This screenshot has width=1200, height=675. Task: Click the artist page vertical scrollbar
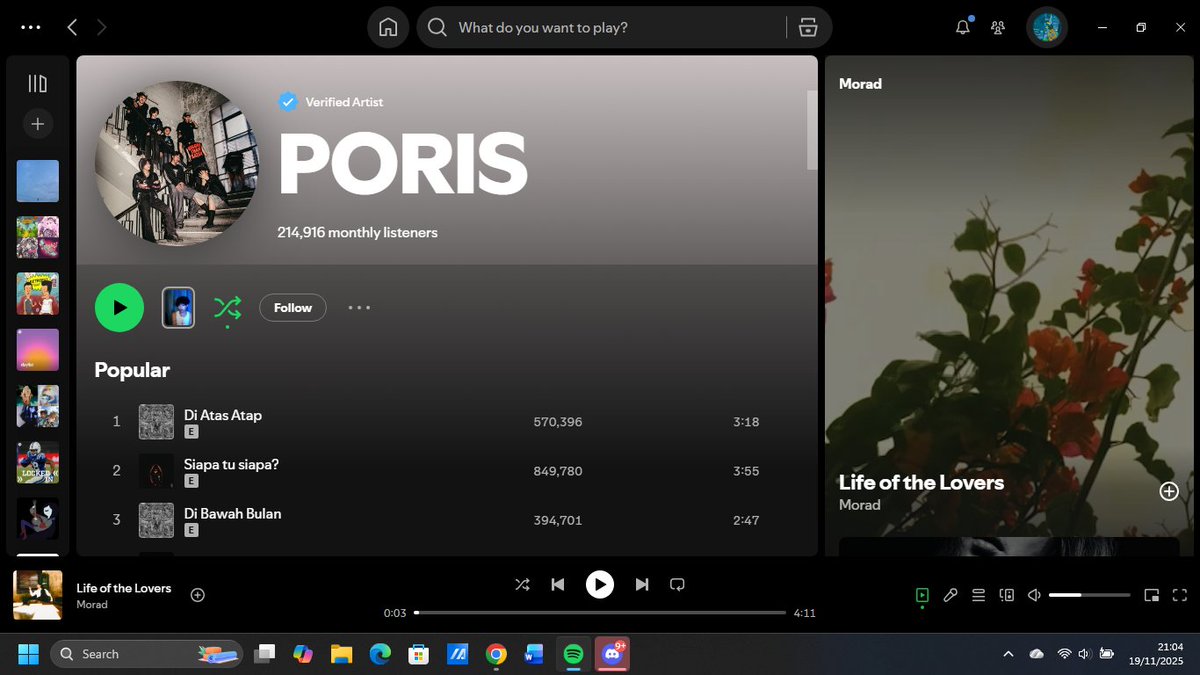click(812, 130)
